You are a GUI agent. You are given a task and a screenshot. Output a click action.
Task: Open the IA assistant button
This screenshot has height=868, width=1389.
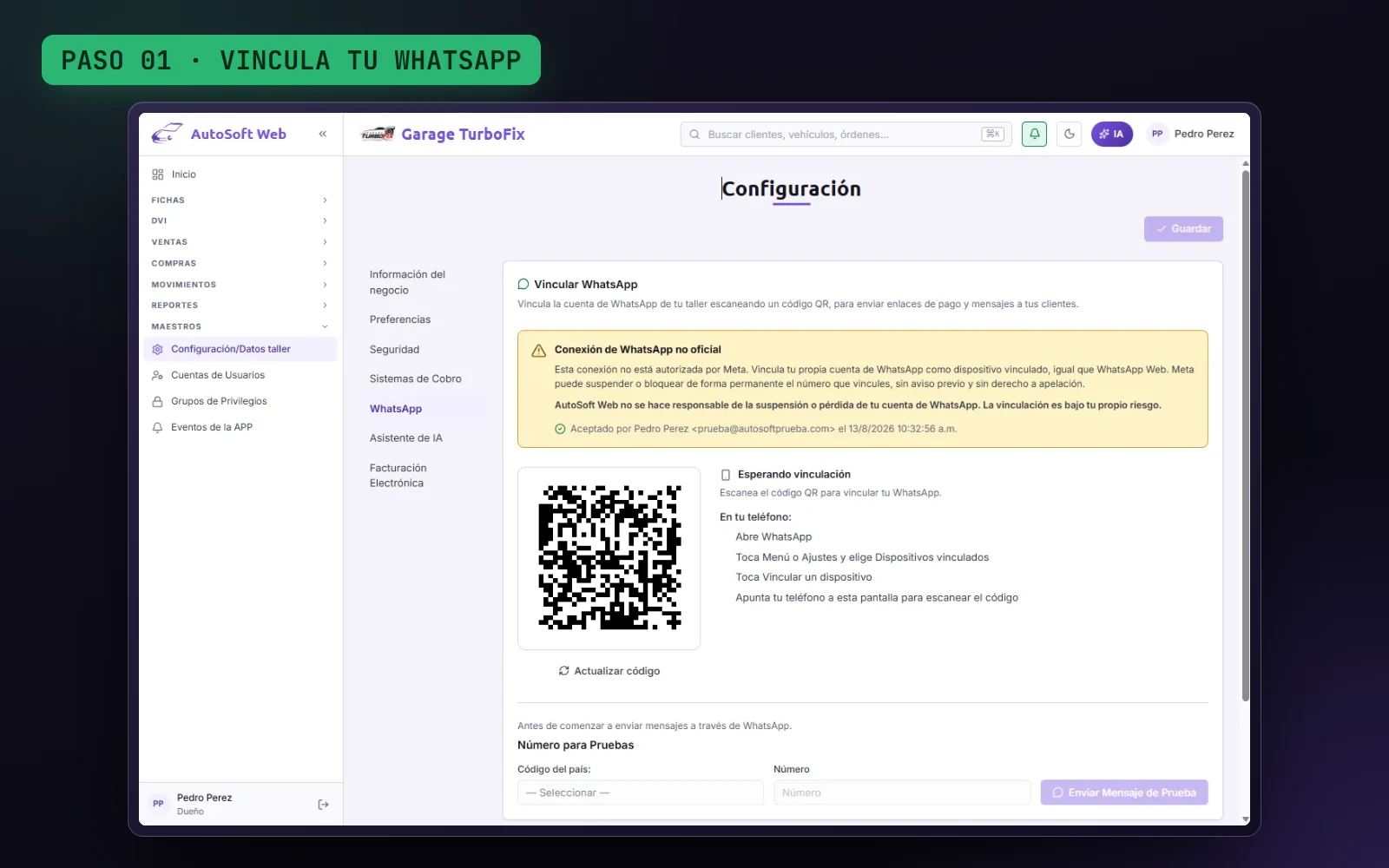[1111, 134]
